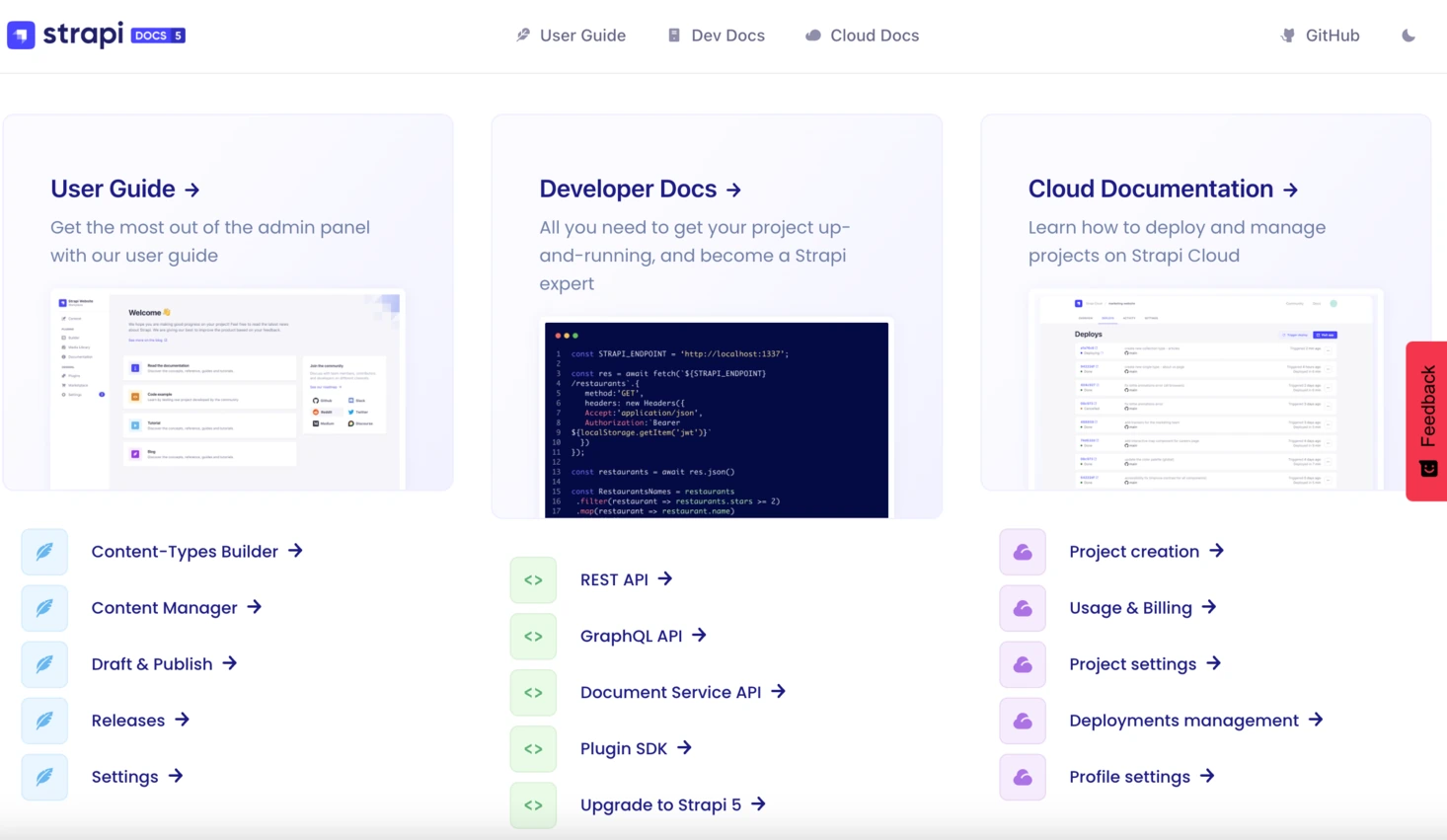Click cloud icon next to Profile settings
The width and height of the screenshot is (1447, 840).
point(1023,777)
